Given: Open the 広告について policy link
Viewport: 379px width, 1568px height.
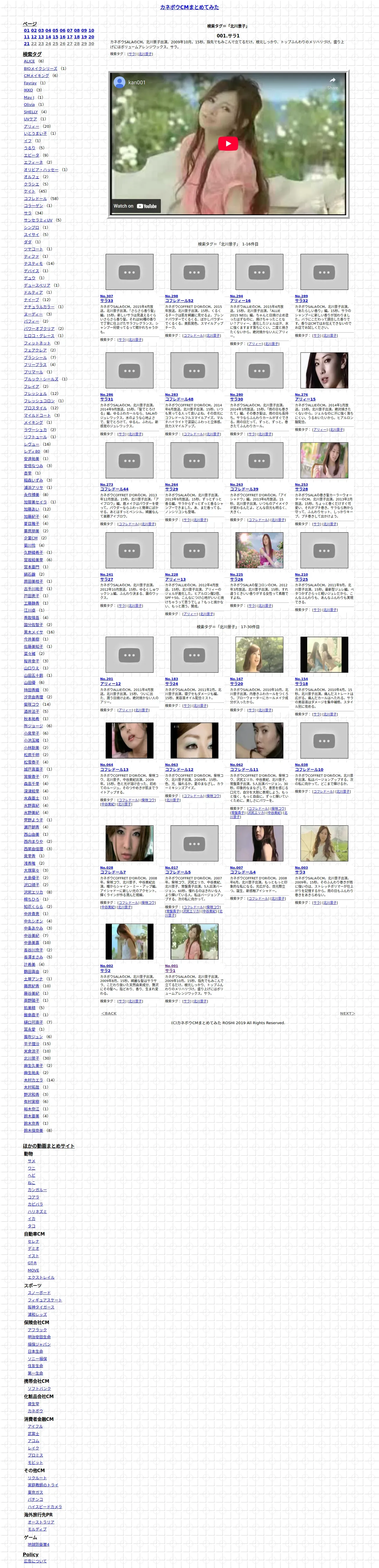Looking at the screenshot, I should coord(35,1561).
